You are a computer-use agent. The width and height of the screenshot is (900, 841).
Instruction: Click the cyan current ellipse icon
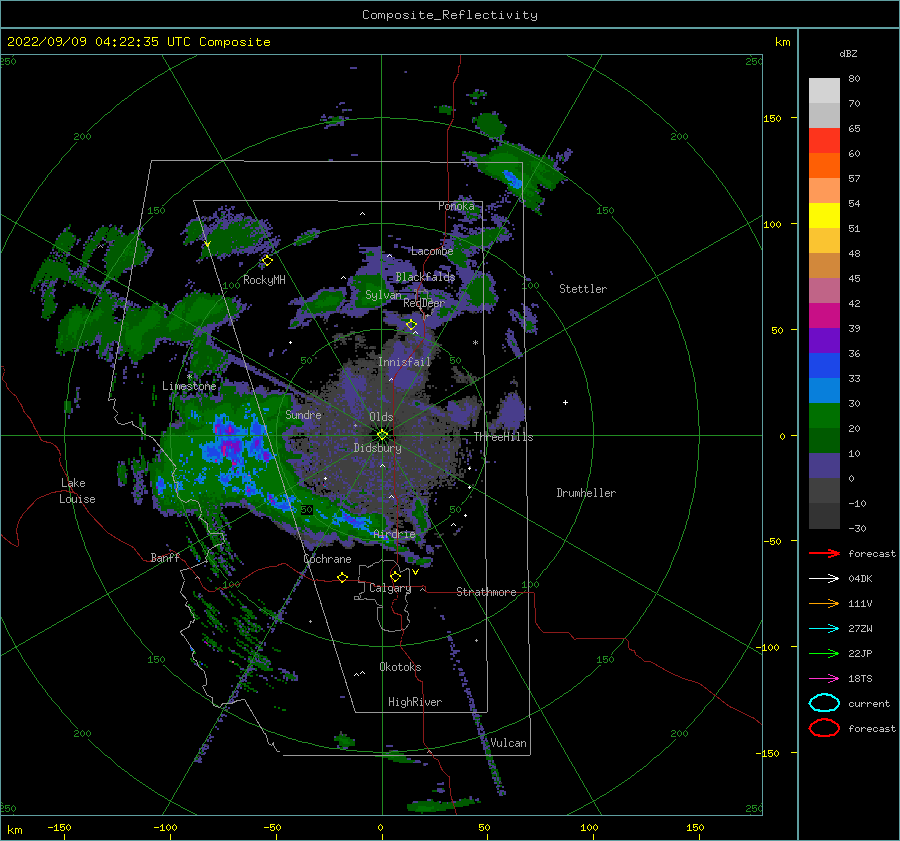click(824, 703)
